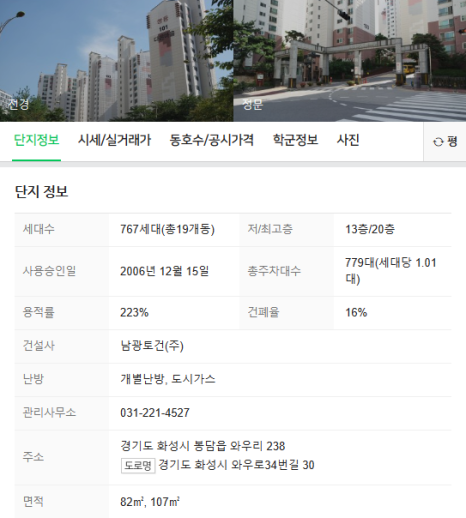Switch to the 시세/실거래가 tab
Image resolution: width=466 pixels, height=518 pixels.
[114, 140]
